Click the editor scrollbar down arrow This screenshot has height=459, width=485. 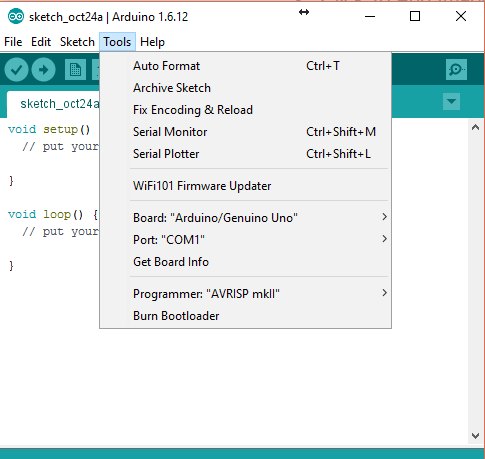476,435
